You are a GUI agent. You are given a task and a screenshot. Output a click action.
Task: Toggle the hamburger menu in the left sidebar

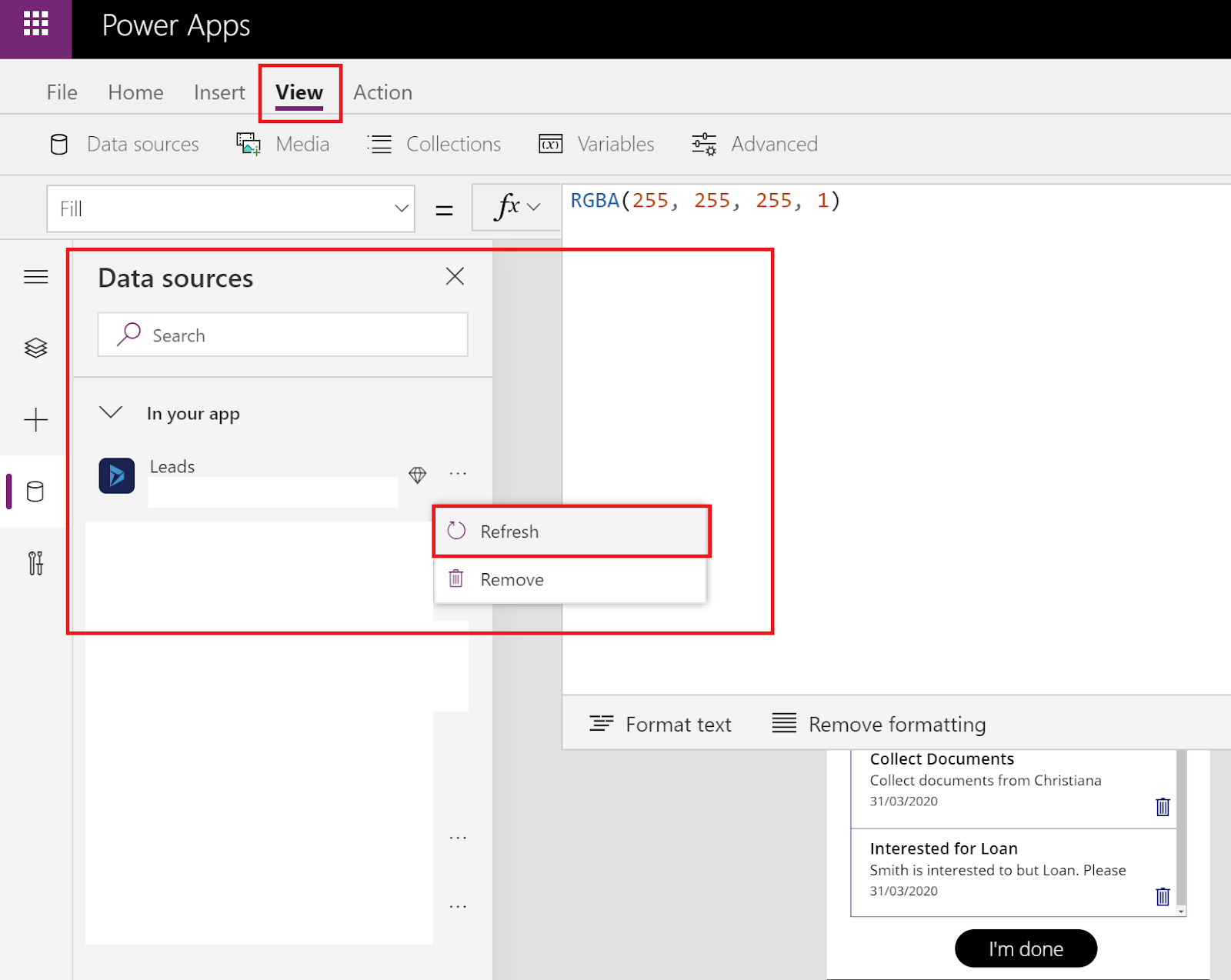coord(35,277)
